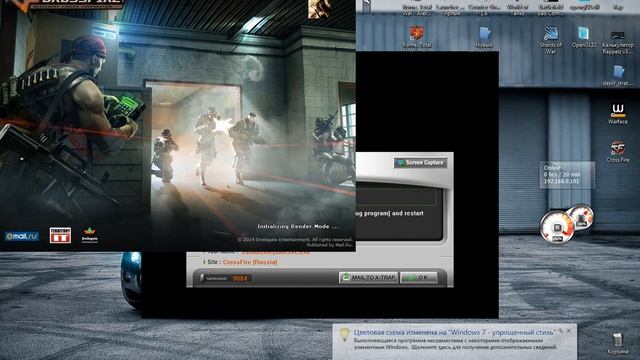Click the MAIL TO X-TRAP button
Screen dimensions: 640x360
368,278
